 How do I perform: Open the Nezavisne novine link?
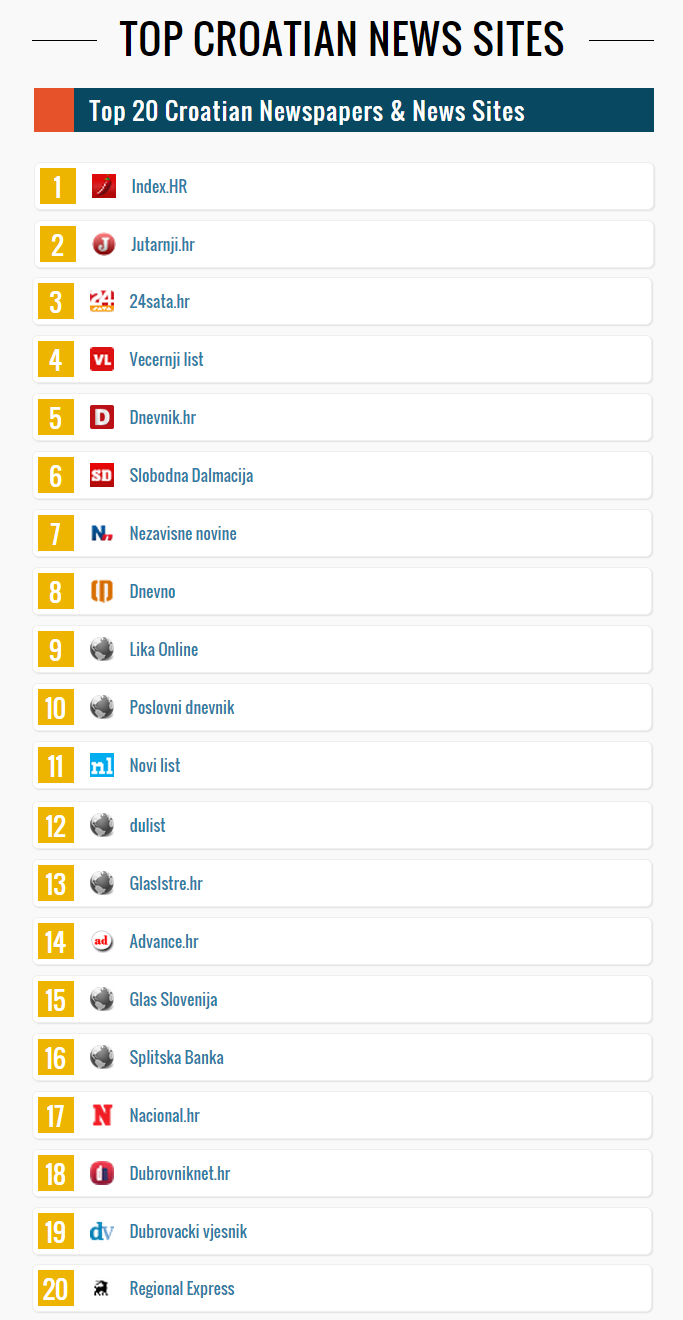click(x=183, y=533)
